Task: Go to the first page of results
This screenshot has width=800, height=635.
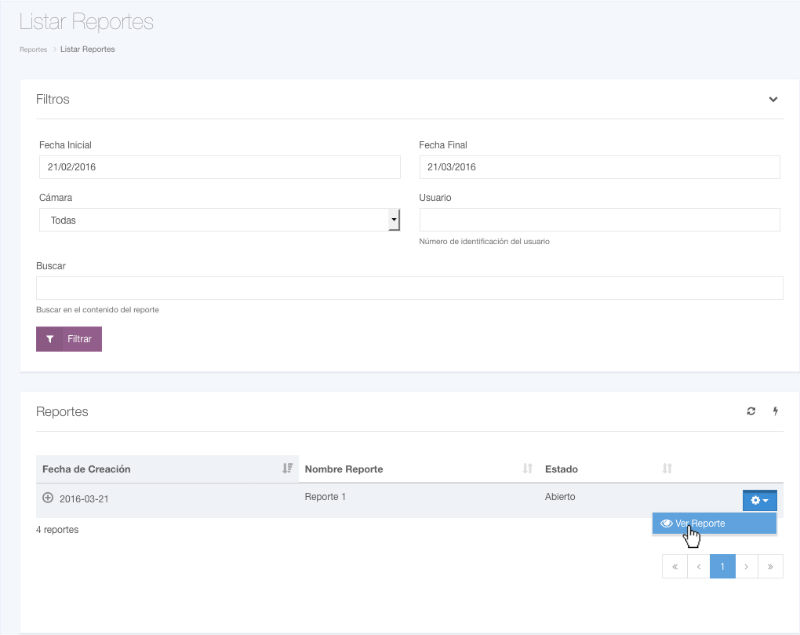Action: click(674, 567)
